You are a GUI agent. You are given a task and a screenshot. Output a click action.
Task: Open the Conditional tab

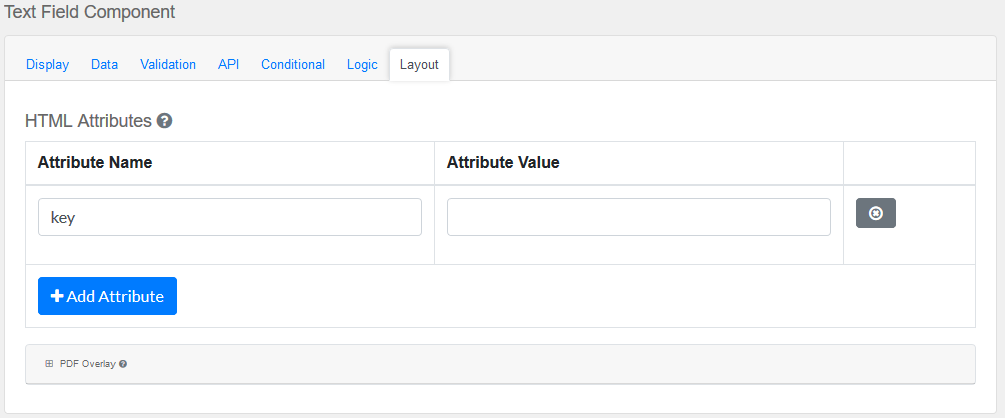[293, 64]
